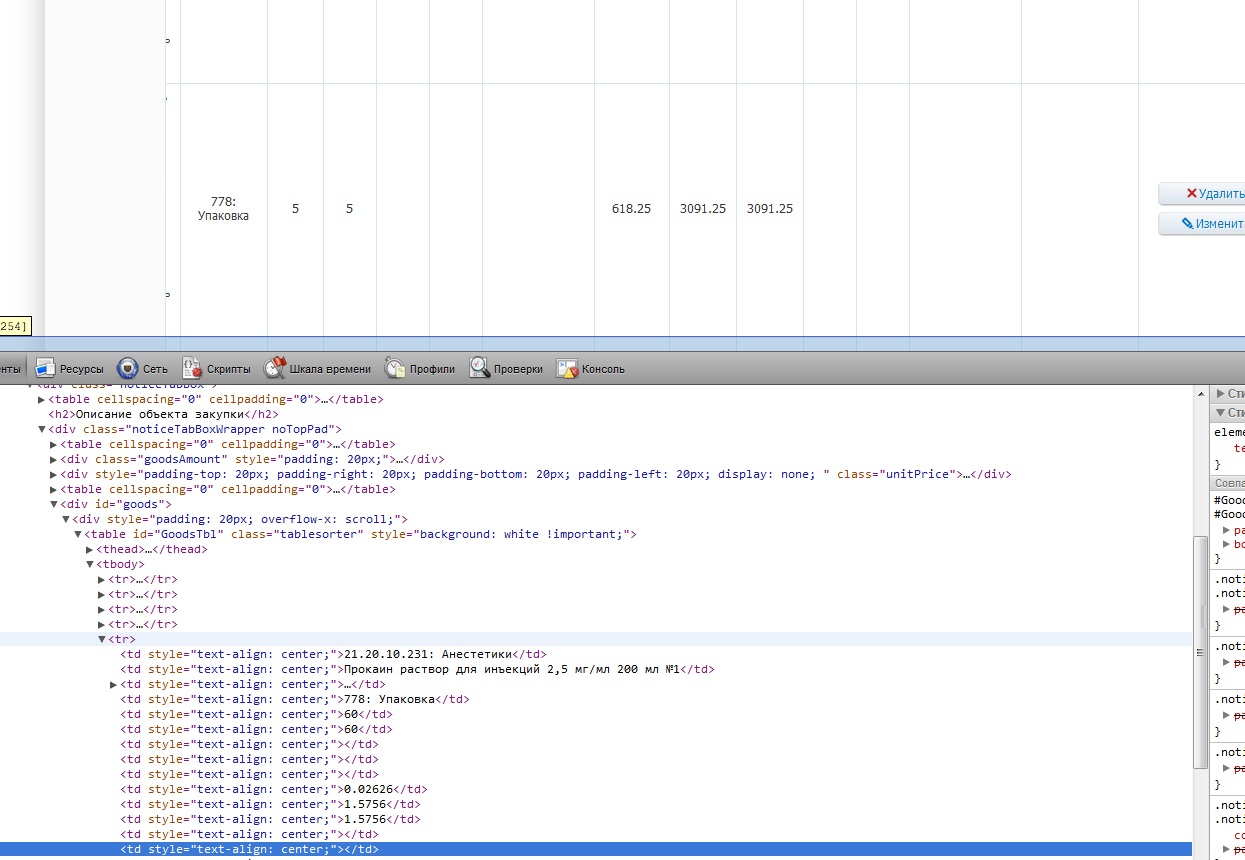The image size is (1245, 860).
Task: Click the Профили (Profiles) stopwatch icon
Action: [x=395, y=368]
